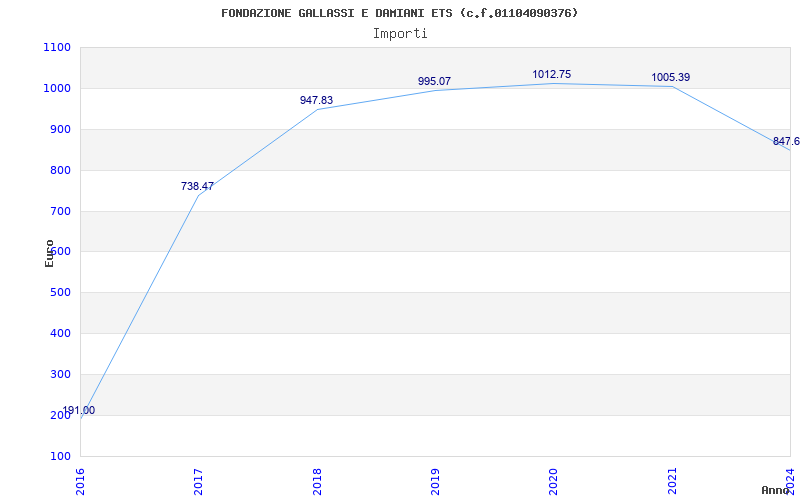Click the 400 y-axis value
800x500 pixels.
point(60,333)
